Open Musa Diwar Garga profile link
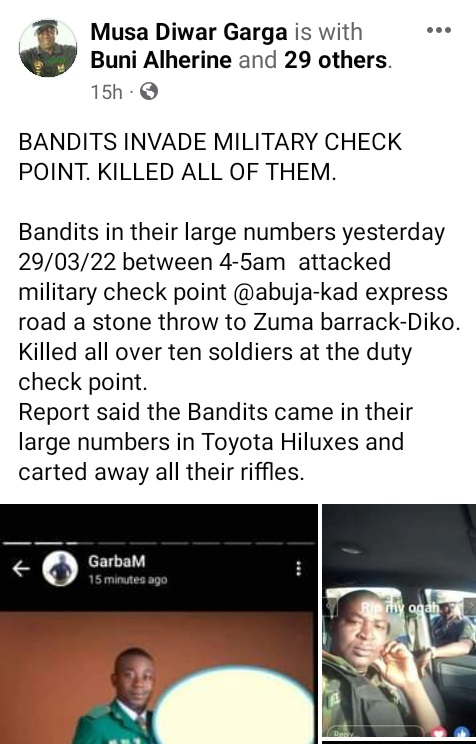476x744 pixels. coord(189,33)
